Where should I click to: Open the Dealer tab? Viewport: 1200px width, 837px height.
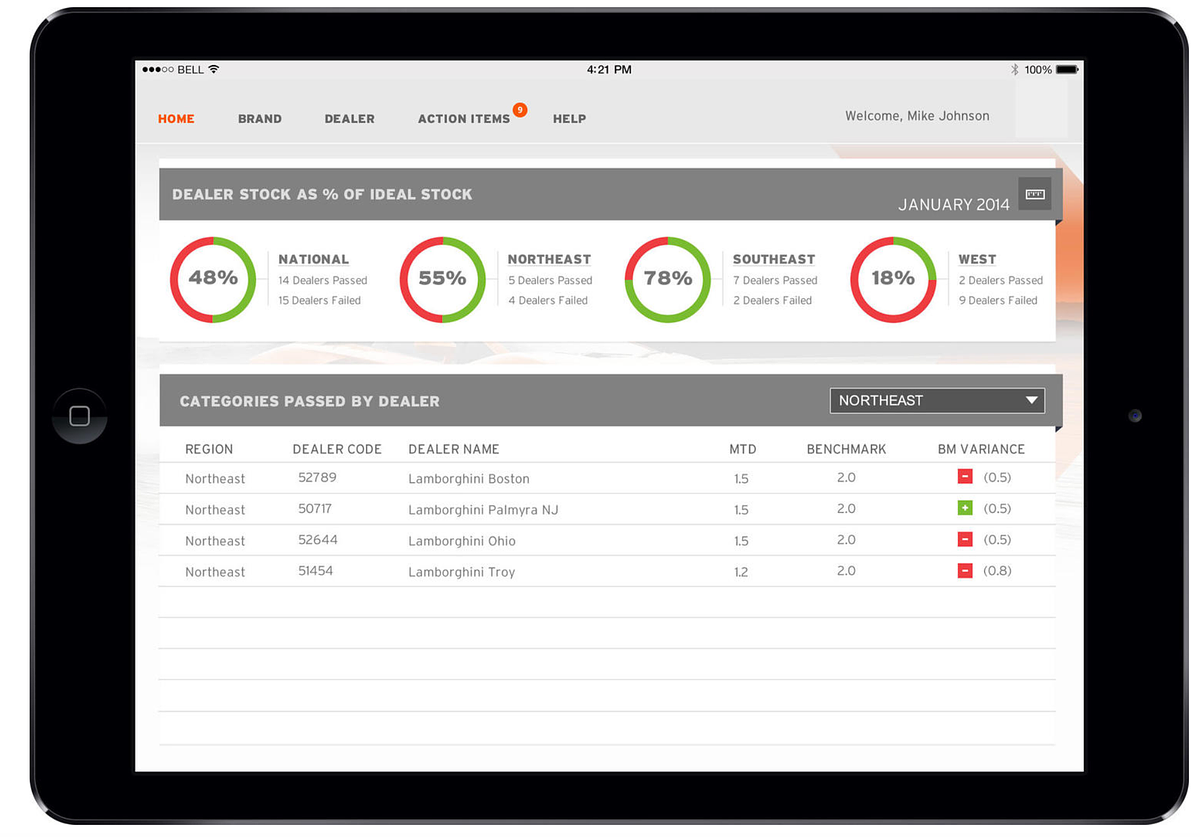pos(349,119)
